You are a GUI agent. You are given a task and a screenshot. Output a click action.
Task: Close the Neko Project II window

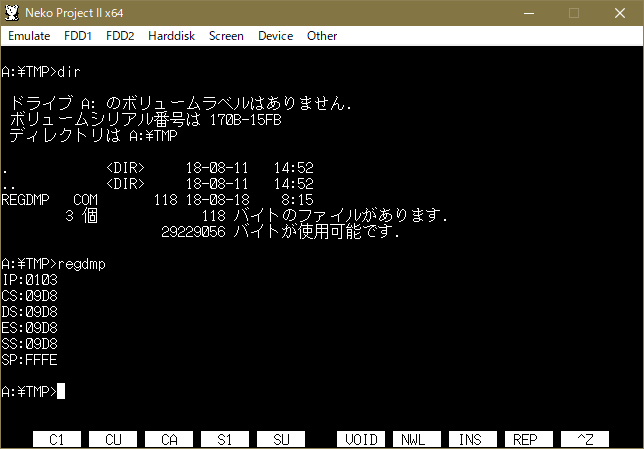point(620,13)
